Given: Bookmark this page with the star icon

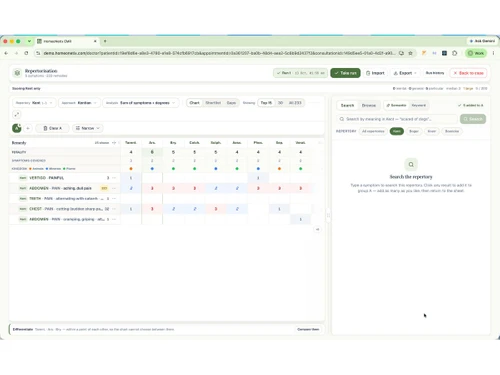Looking at the screenshot, I should click(410, 53).
